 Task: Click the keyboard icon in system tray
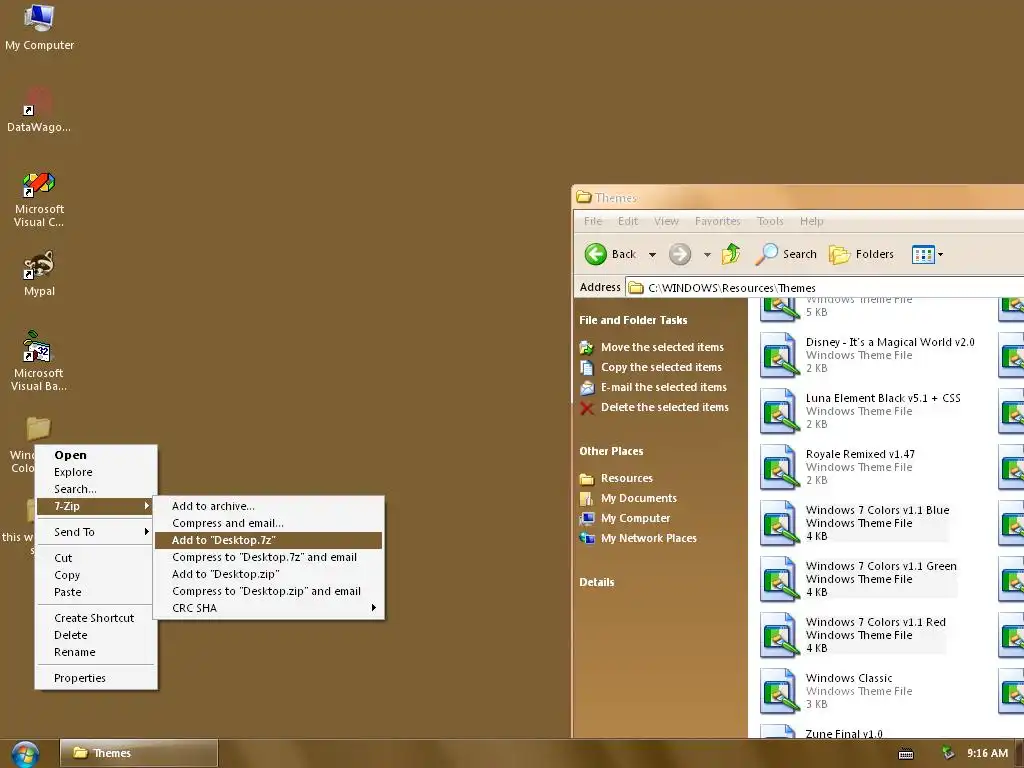click(x=906, y=754)
